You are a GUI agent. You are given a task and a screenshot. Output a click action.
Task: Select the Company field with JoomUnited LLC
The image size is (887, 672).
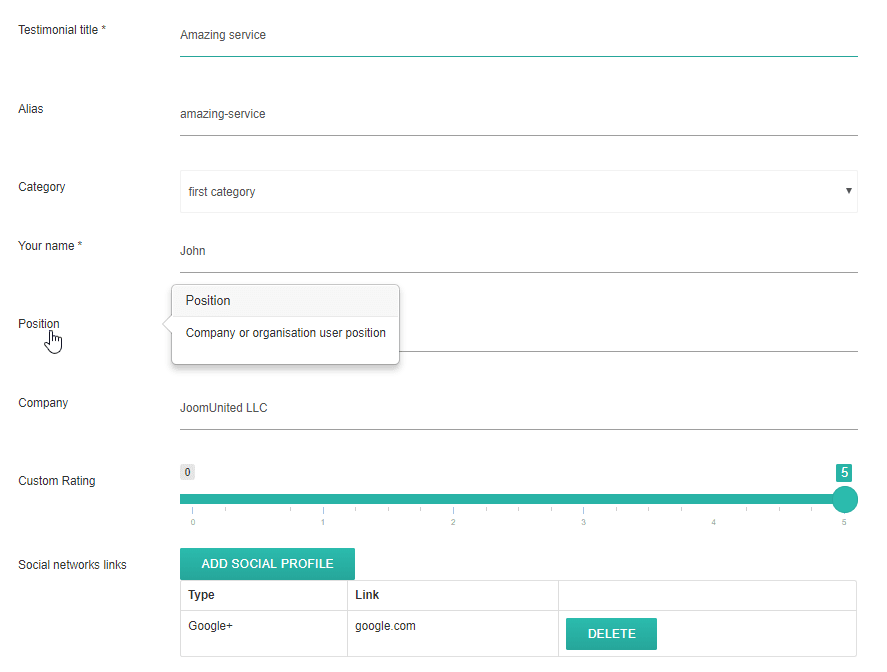518,408
